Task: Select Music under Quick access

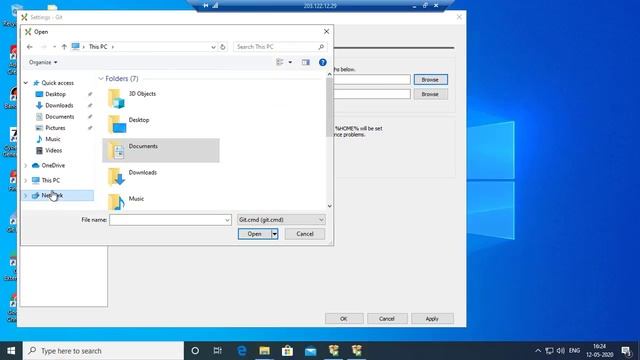Action: pos(53,139)
